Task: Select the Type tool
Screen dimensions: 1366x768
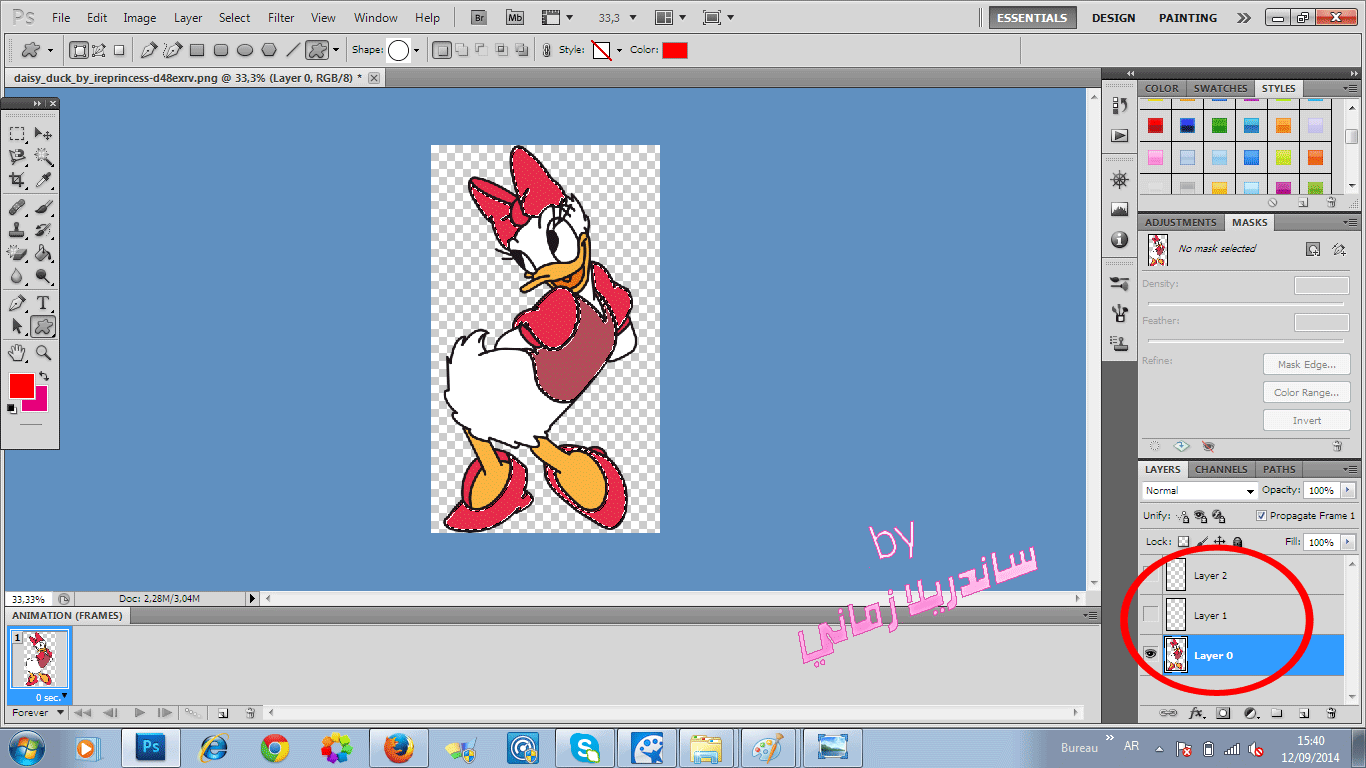Action: tap(43, 303)
